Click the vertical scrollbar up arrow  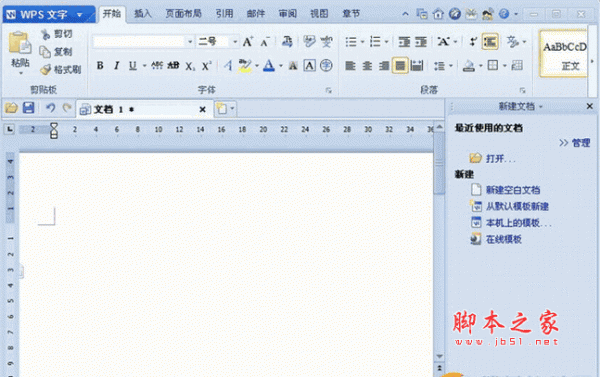[x=439, y=127]
